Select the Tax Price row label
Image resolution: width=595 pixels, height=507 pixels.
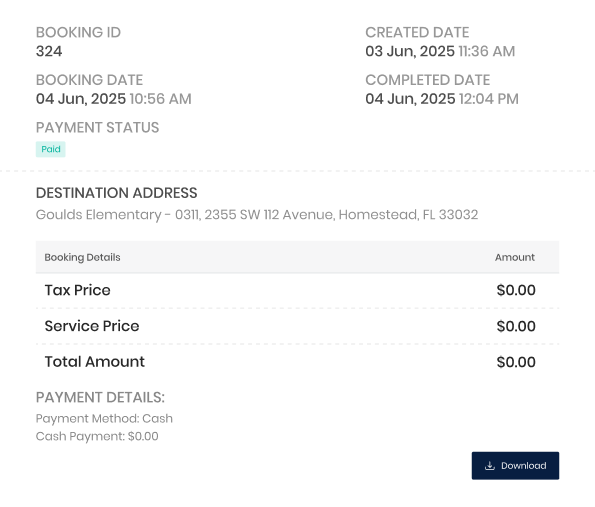pyautogui.click(x=77, y=290)
